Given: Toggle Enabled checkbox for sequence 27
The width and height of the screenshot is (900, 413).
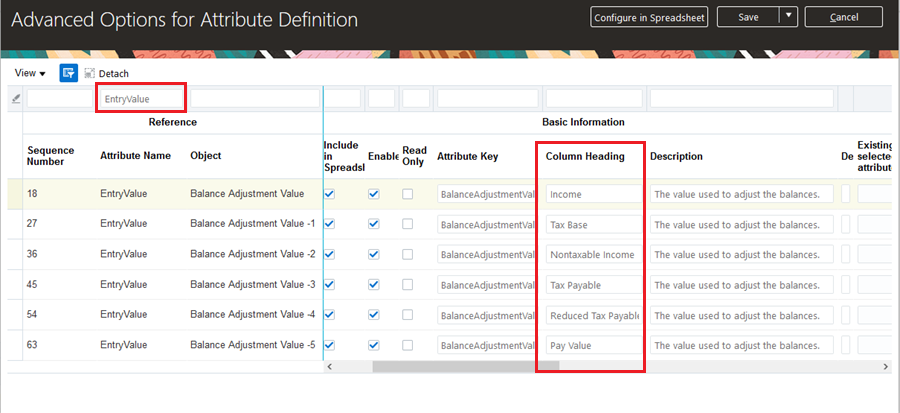Looking at the screenshot, I should click(x=374, y=224).
